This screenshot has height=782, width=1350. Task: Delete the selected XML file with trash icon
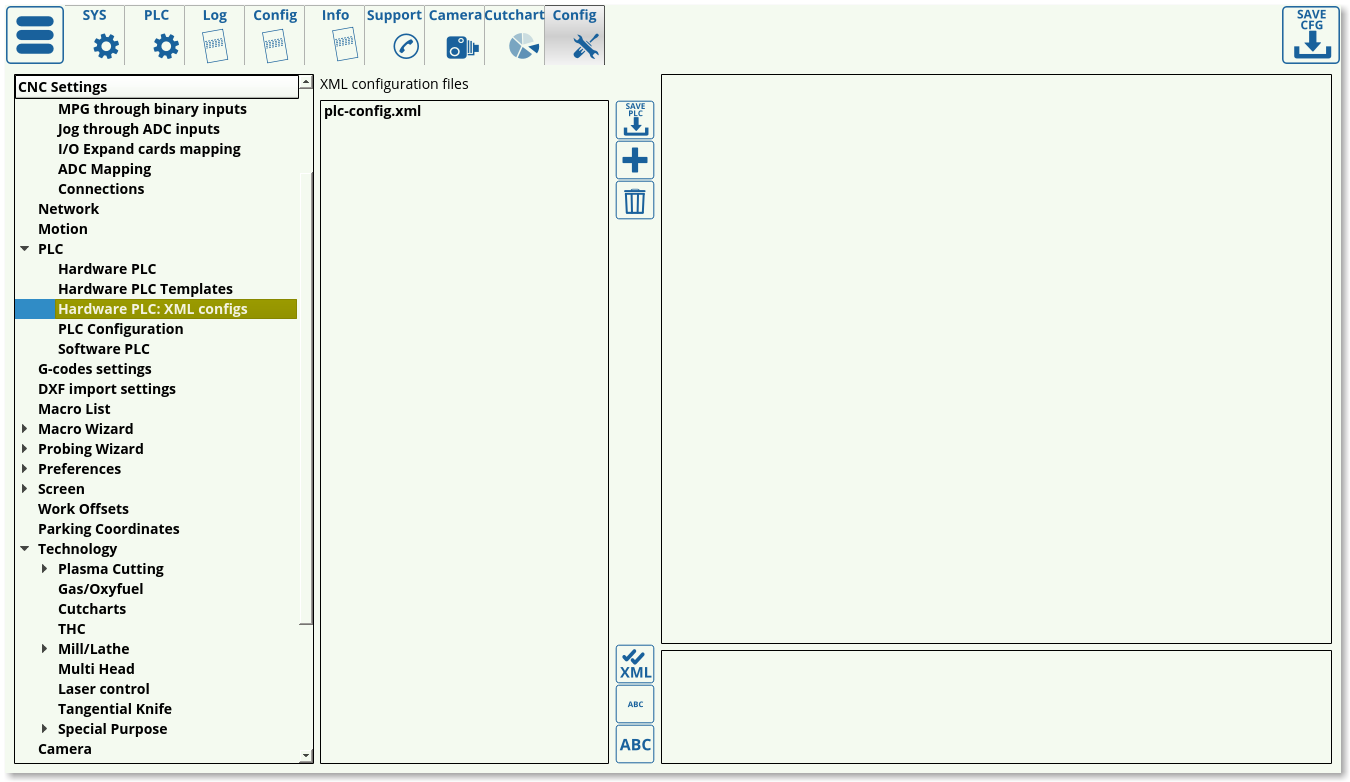(635, 200)
